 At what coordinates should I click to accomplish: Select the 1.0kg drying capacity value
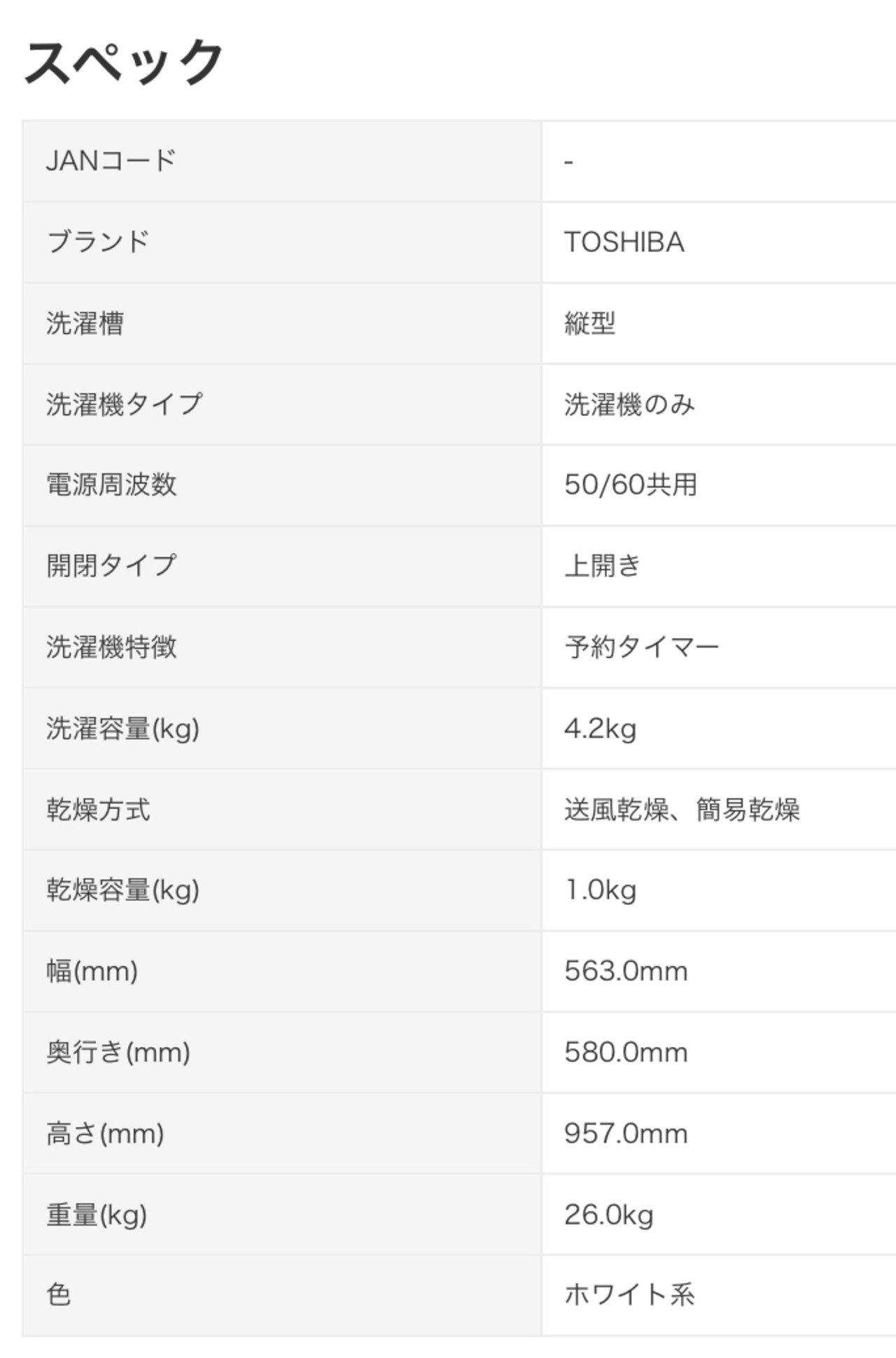[x=601, y=890]
